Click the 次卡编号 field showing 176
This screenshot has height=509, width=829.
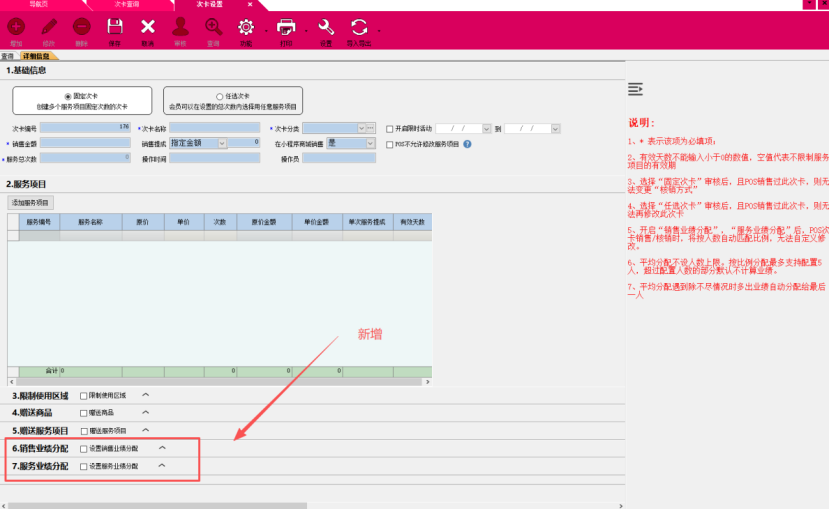tap(85, 127)
